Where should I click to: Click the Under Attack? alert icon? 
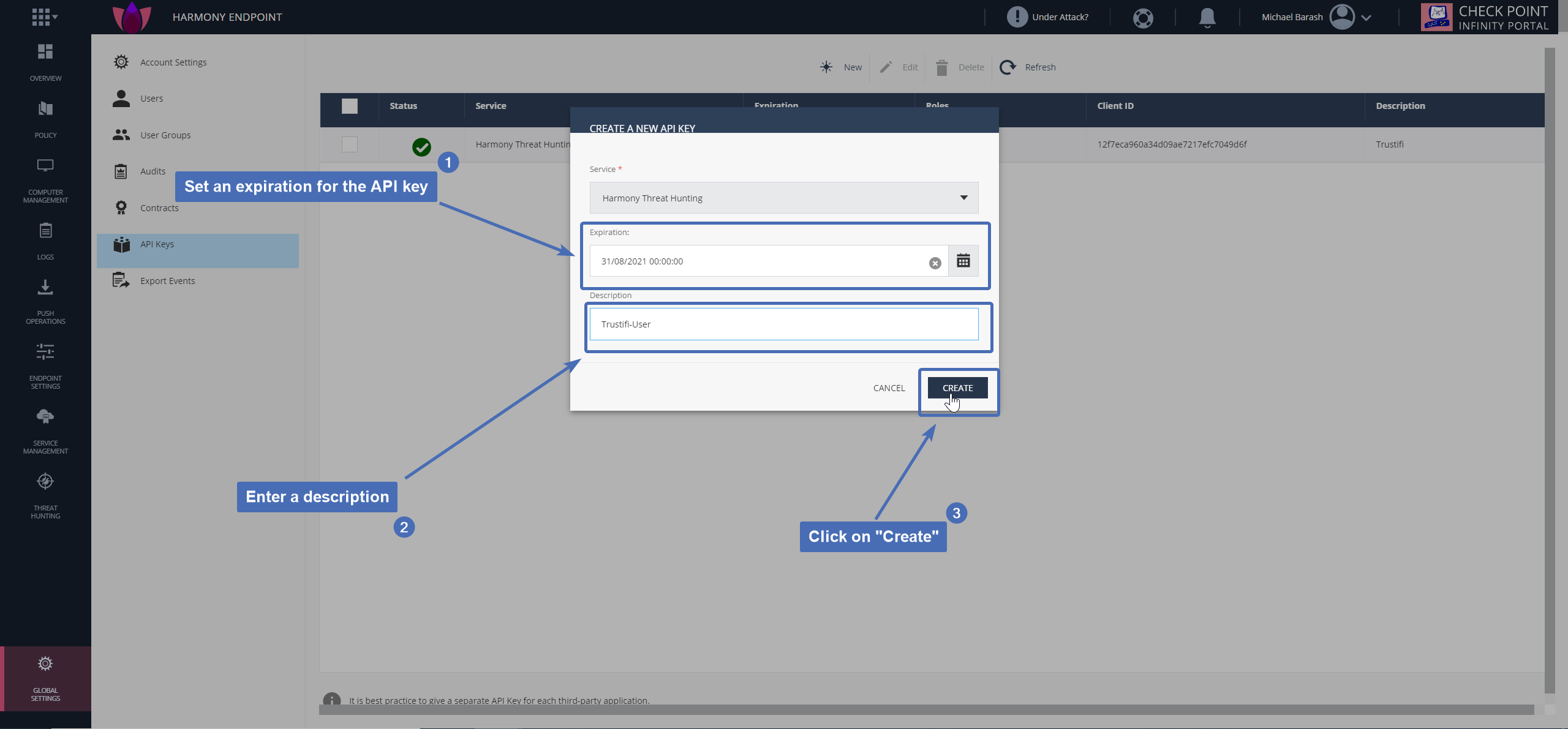click(x=1017, y=17)
